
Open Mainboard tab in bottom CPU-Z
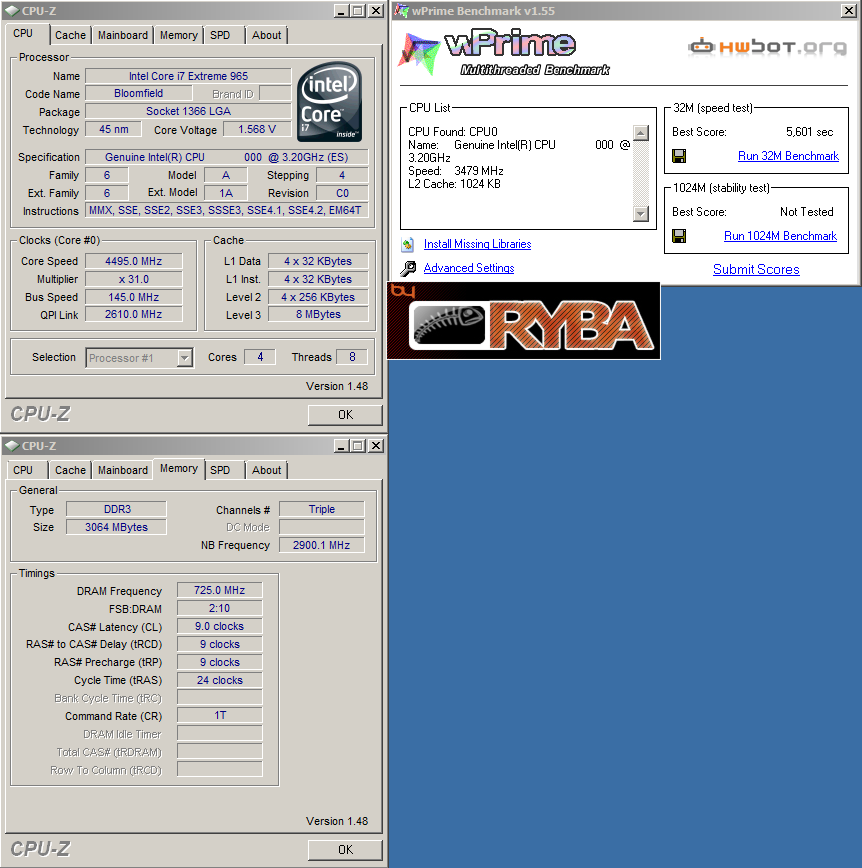123,470
